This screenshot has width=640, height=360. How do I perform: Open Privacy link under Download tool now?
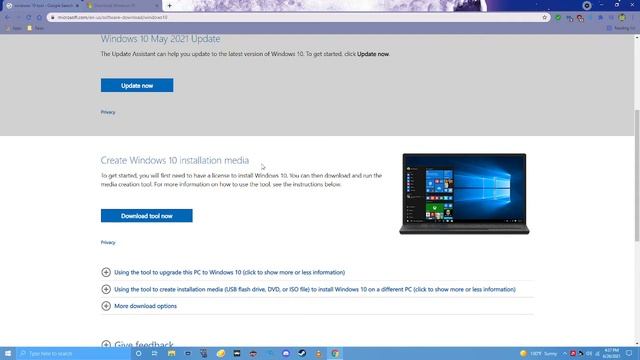(x=108, y=242)
